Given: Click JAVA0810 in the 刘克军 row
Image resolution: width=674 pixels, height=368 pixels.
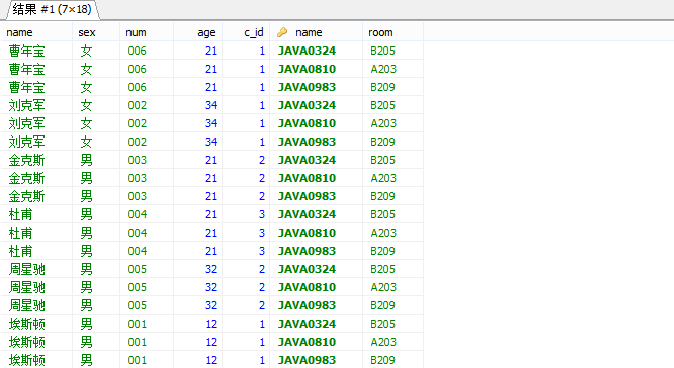Looking at the screenshot, I should 307,123.
